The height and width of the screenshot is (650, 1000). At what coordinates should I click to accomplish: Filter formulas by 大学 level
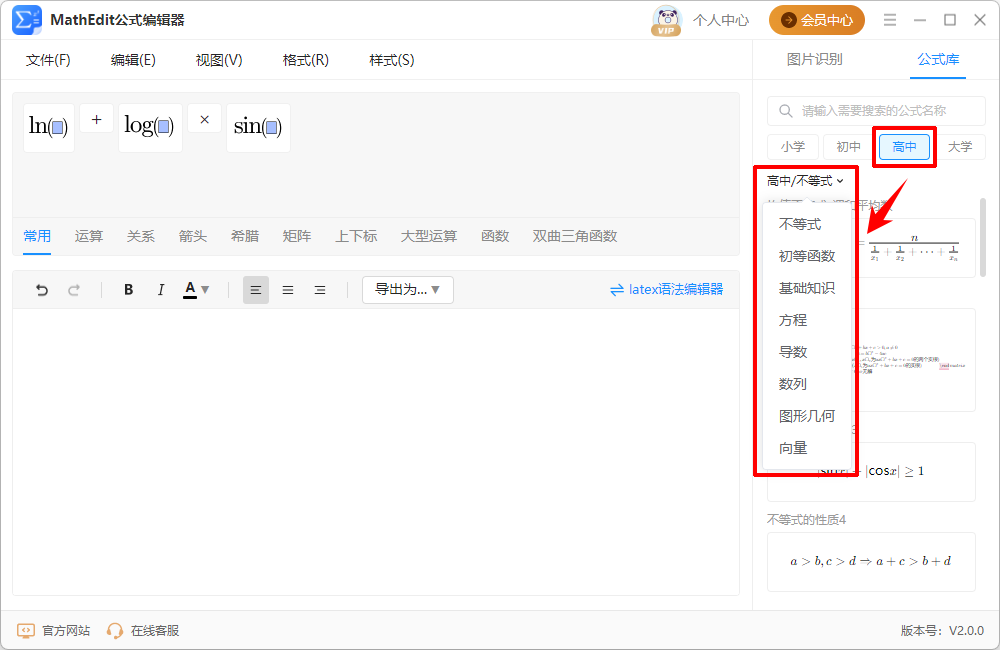point(960,147)
